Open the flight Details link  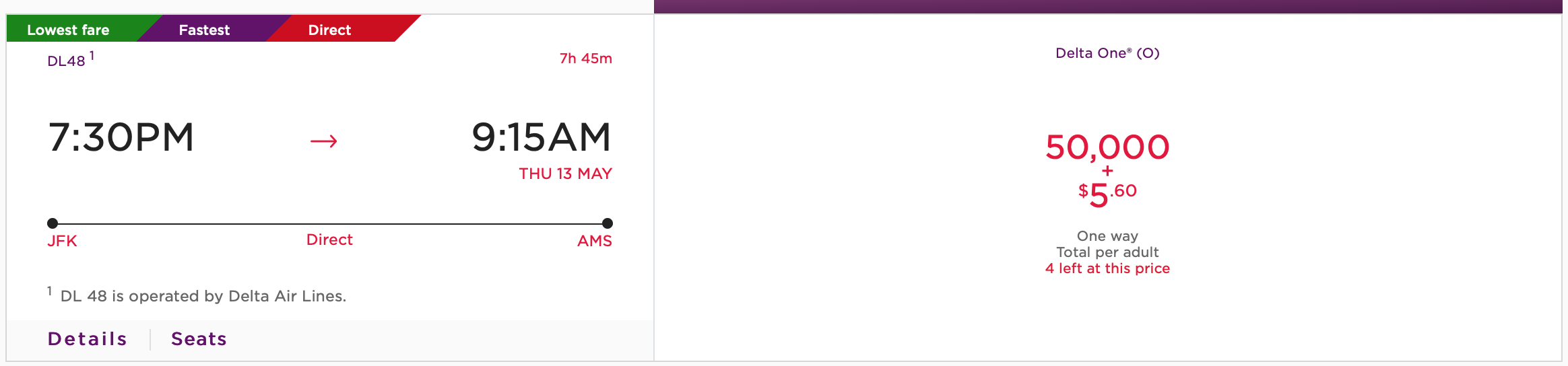tap(88, 338)
